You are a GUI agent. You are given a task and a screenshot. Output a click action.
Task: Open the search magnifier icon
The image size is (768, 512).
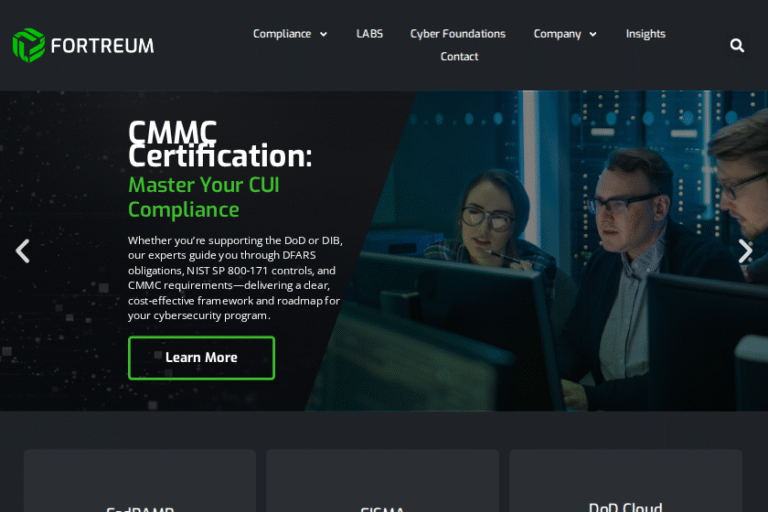click(737, 45)
